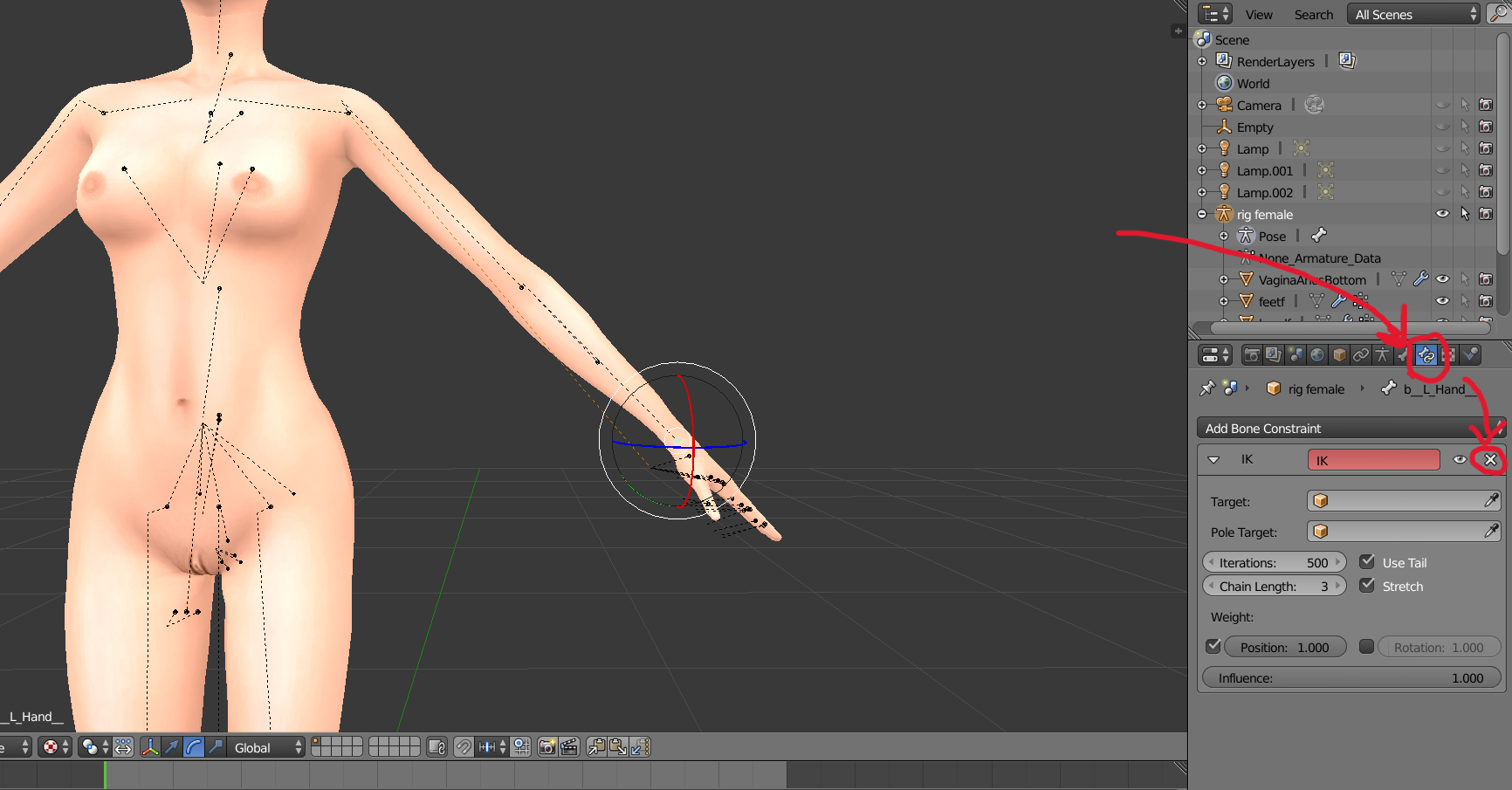This screenshot has width=1512, height=790.
Task: Open the World properties globe tab
Action: [1317, 355]
